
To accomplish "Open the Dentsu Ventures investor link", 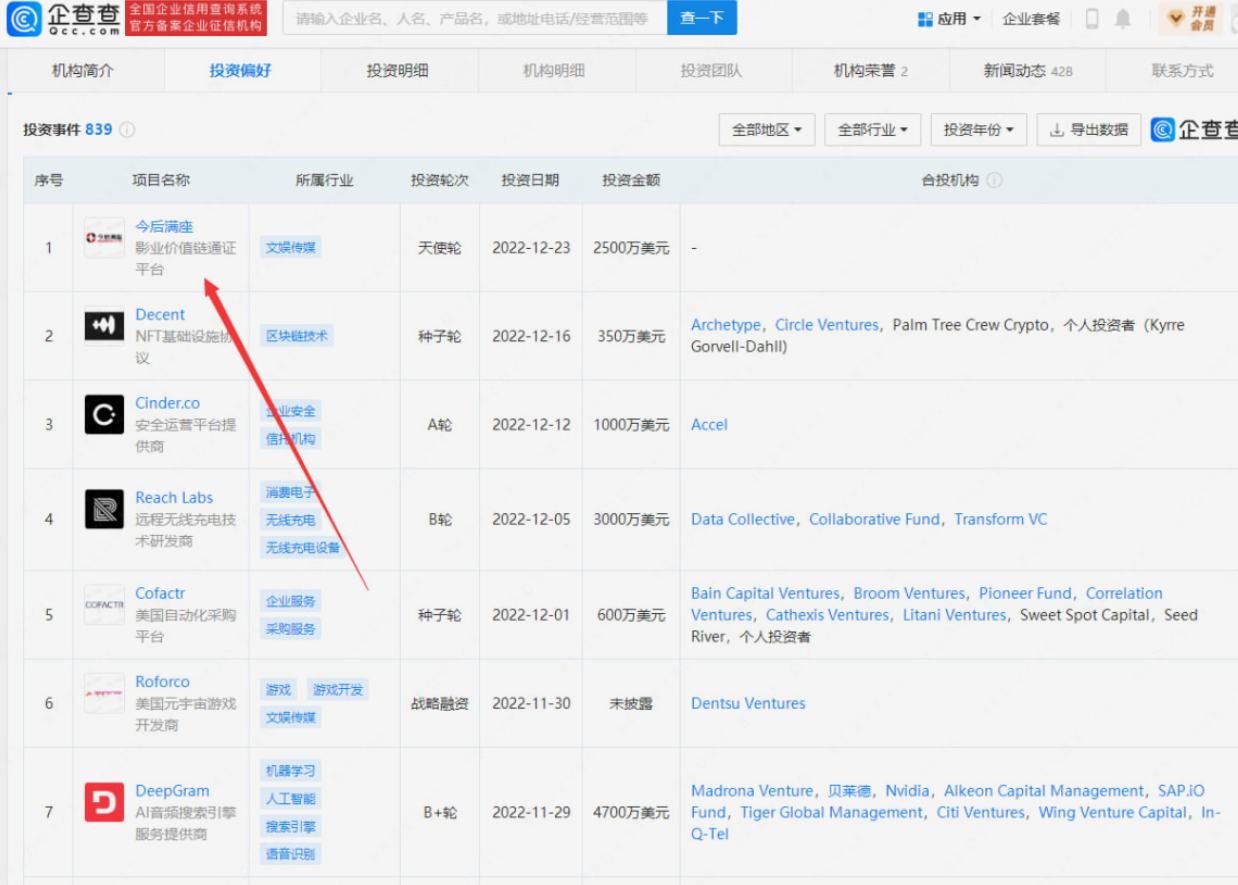I will [748, 704].
